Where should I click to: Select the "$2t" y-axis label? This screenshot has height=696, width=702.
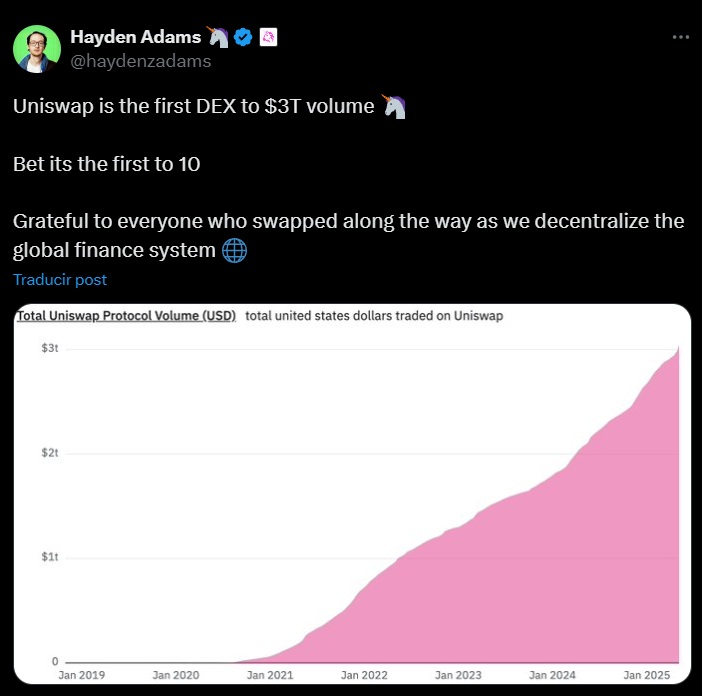point(50,453)
